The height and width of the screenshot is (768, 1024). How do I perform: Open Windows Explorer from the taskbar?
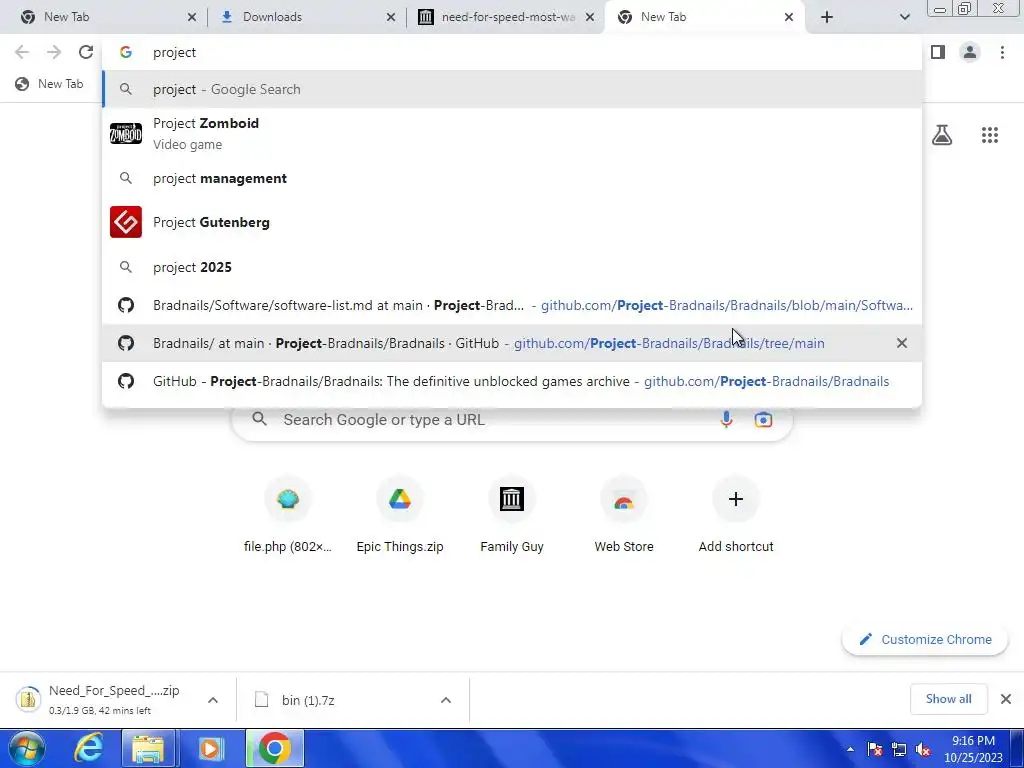(x=148, y=748)
